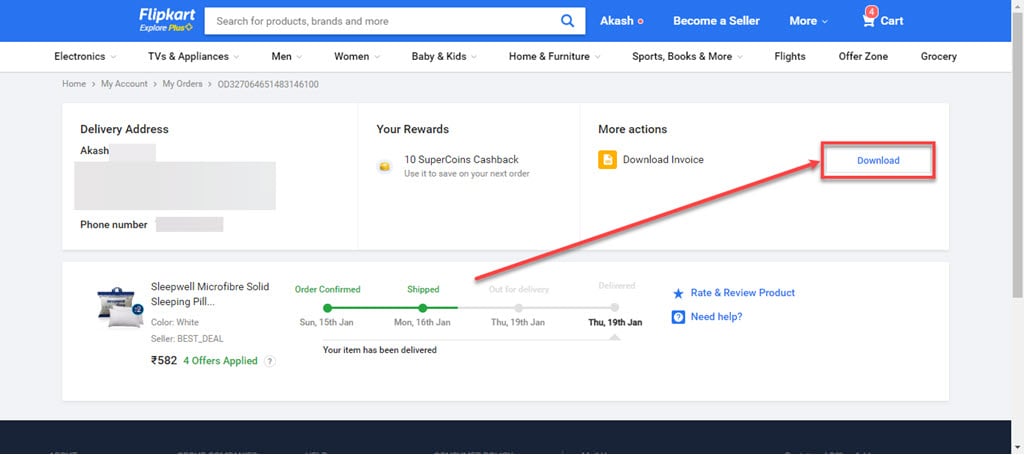The image size is (1024, 455).
Task: Click the Need help question mark icon
Action: [678, 317]
